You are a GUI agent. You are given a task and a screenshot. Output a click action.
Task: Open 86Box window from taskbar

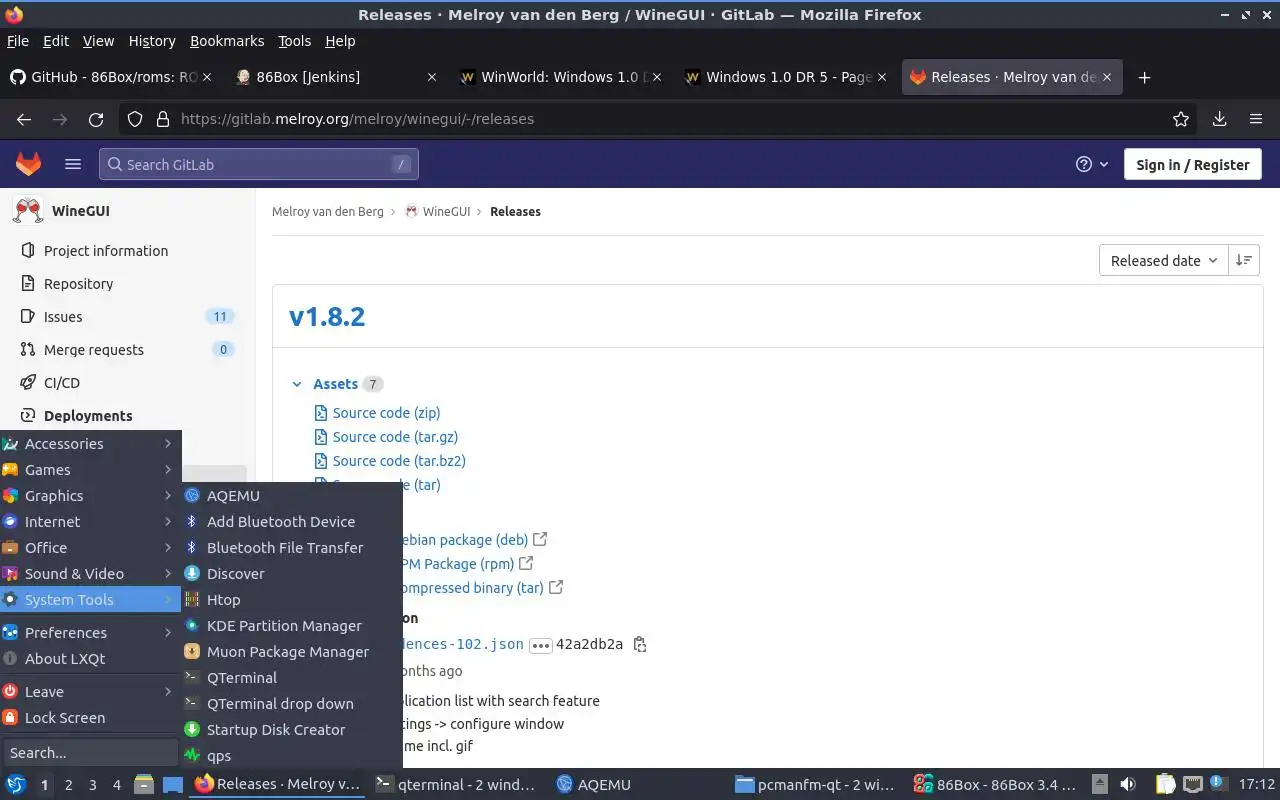(995, 785)
